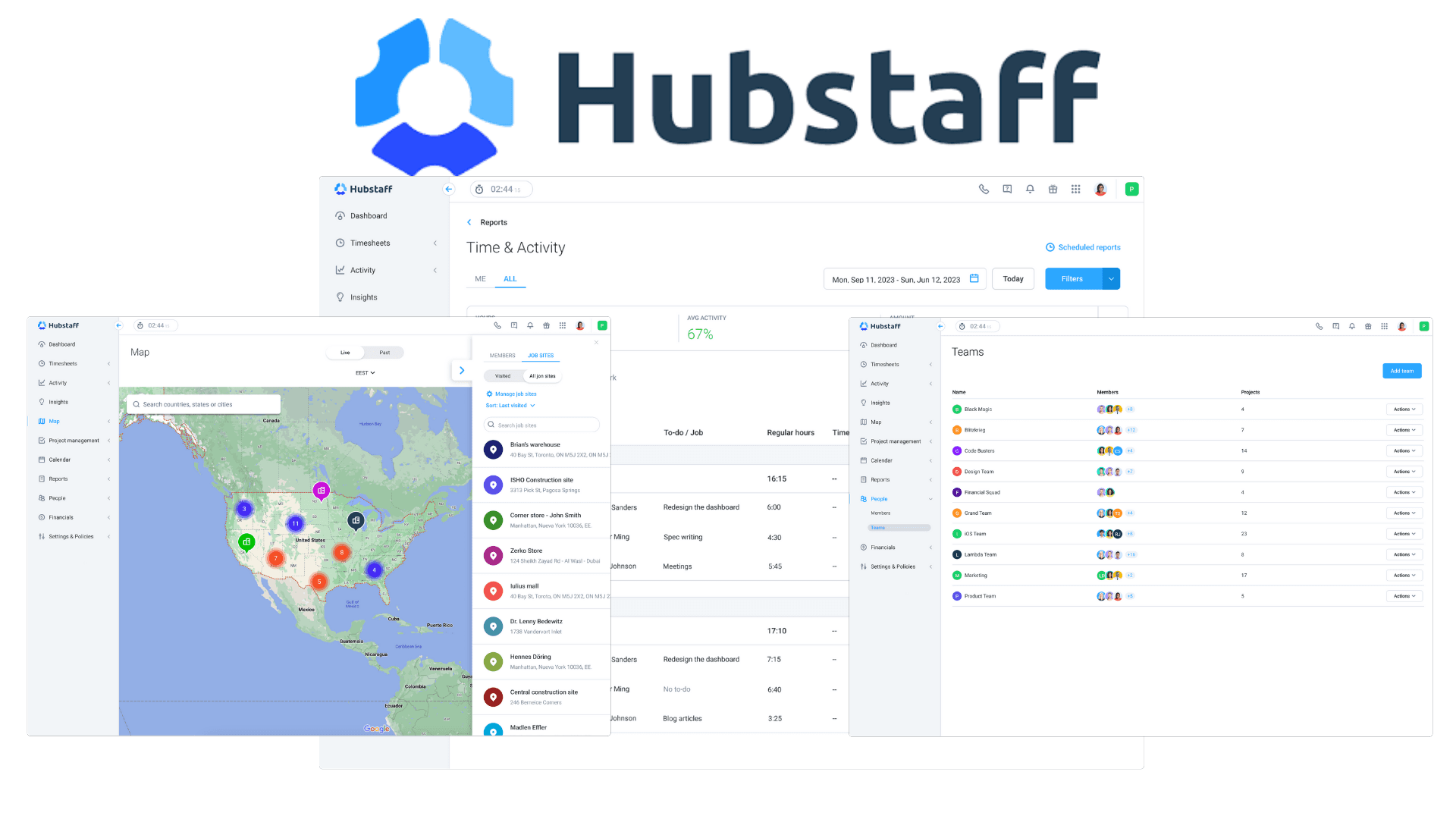Open Actions dropdown for Marketing team
Screen dimensions: 1456x819
pyautogui.click(x=1404, y=576)
